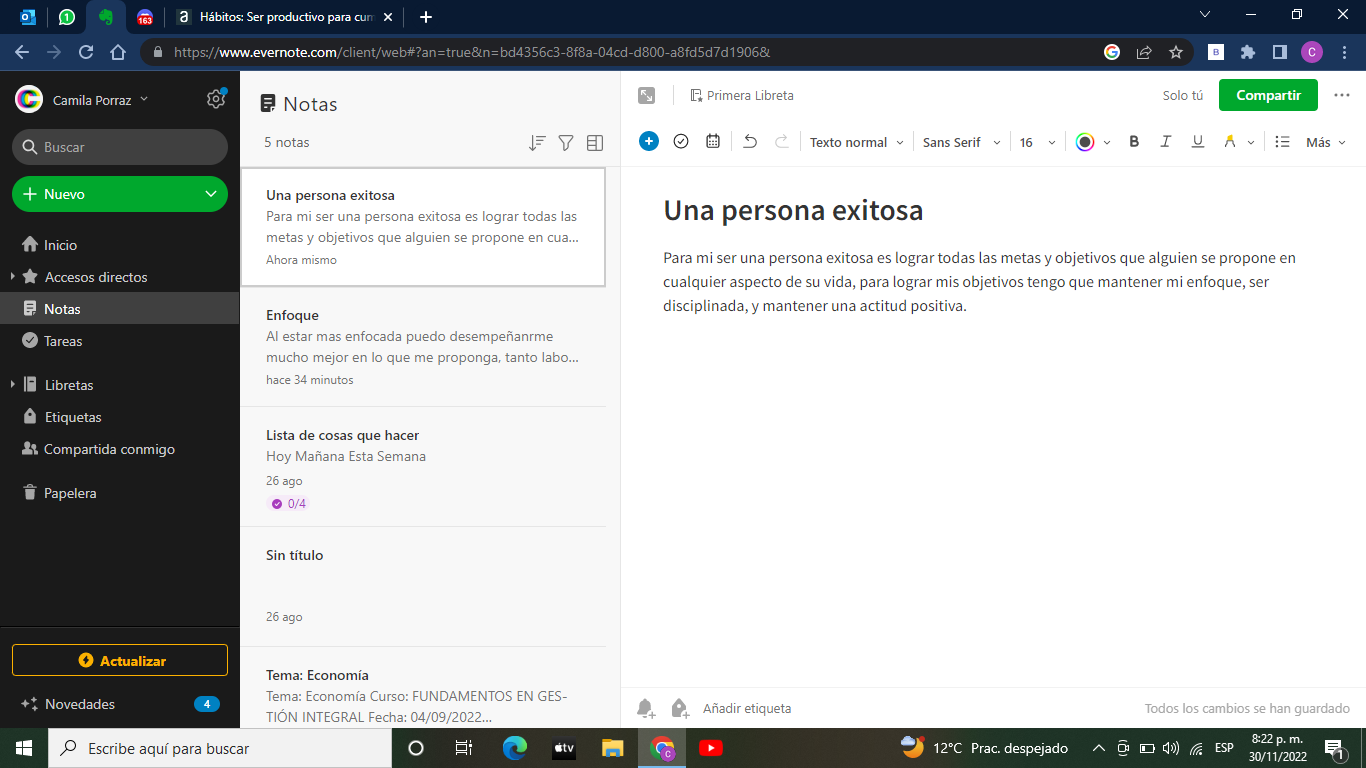Image resolution: width=1366 pixels, height=768 pixels.
Task: Go to Inicio in the sidebar
Action: pyautogui.click(x=120, y=245)
